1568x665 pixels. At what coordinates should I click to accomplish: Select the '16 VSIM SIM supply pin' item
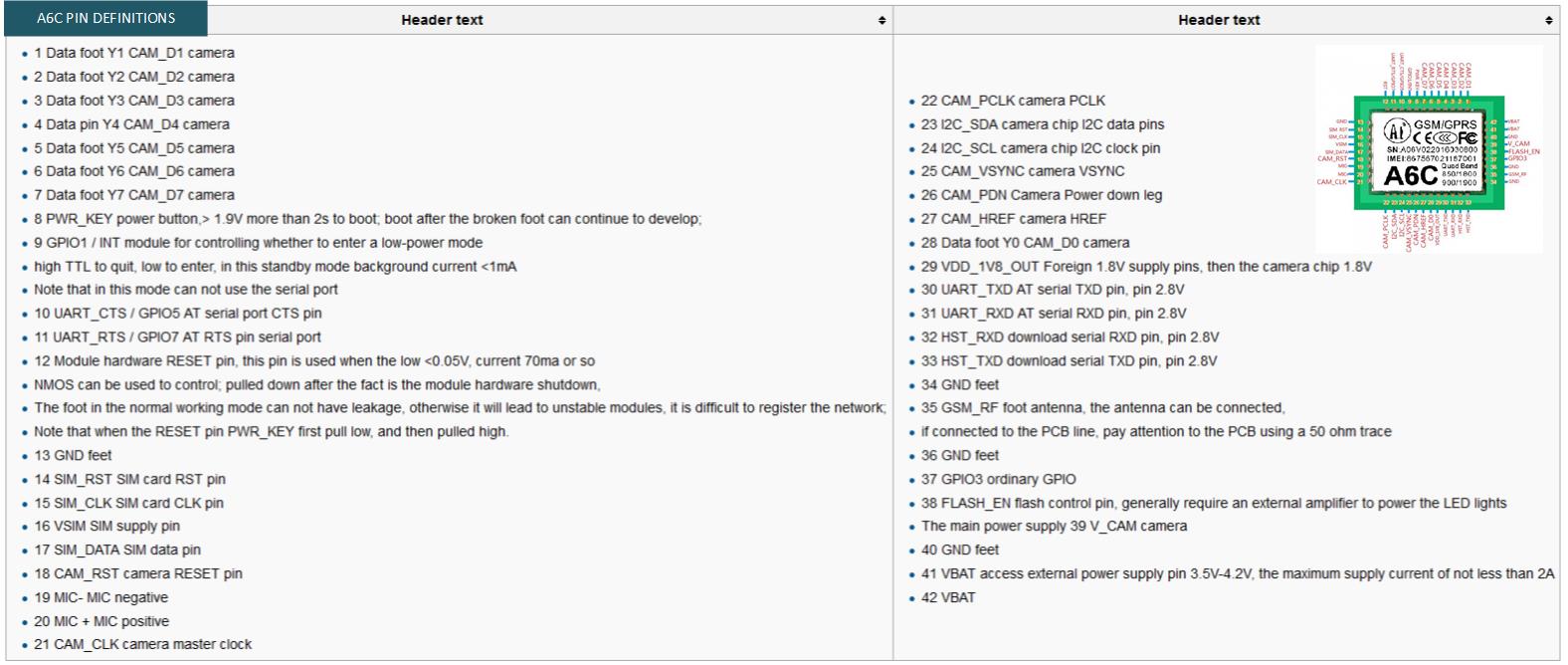click(107, 527)
